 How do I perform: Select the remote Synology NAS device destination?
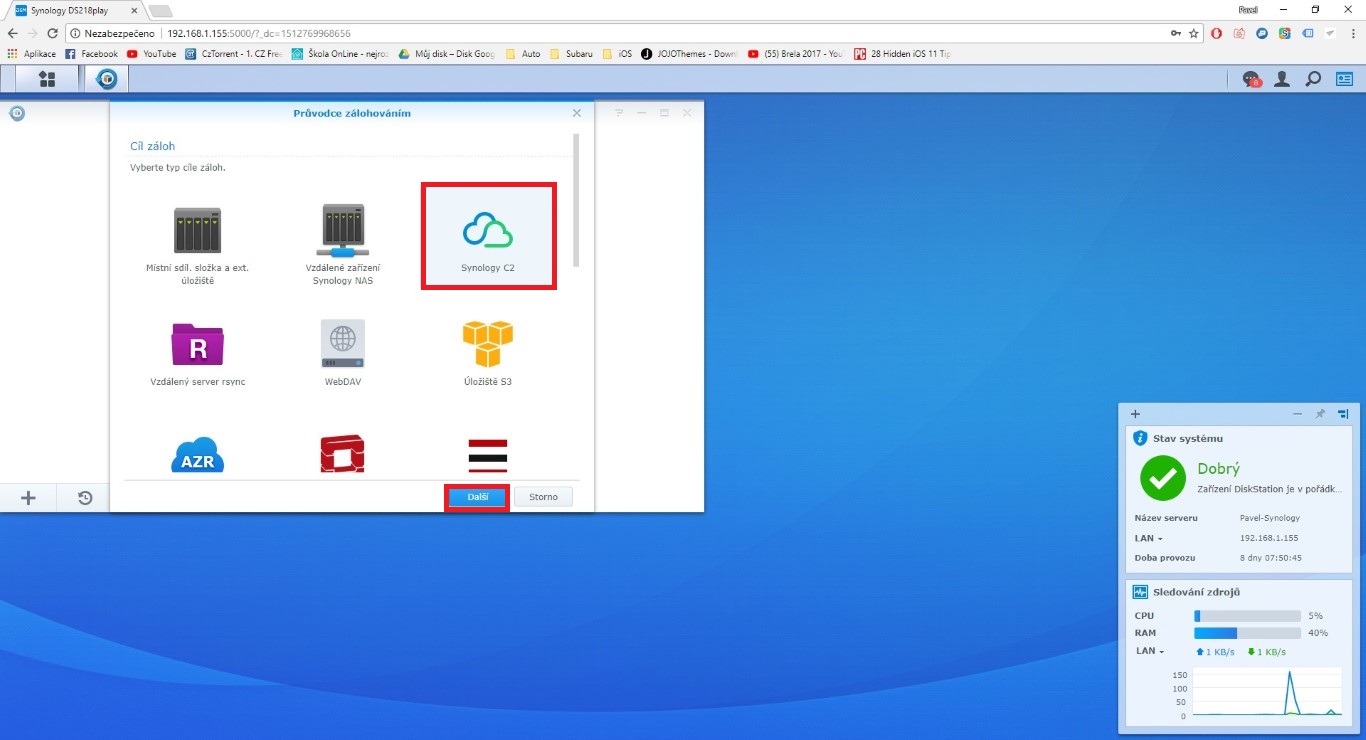(343, 243)
